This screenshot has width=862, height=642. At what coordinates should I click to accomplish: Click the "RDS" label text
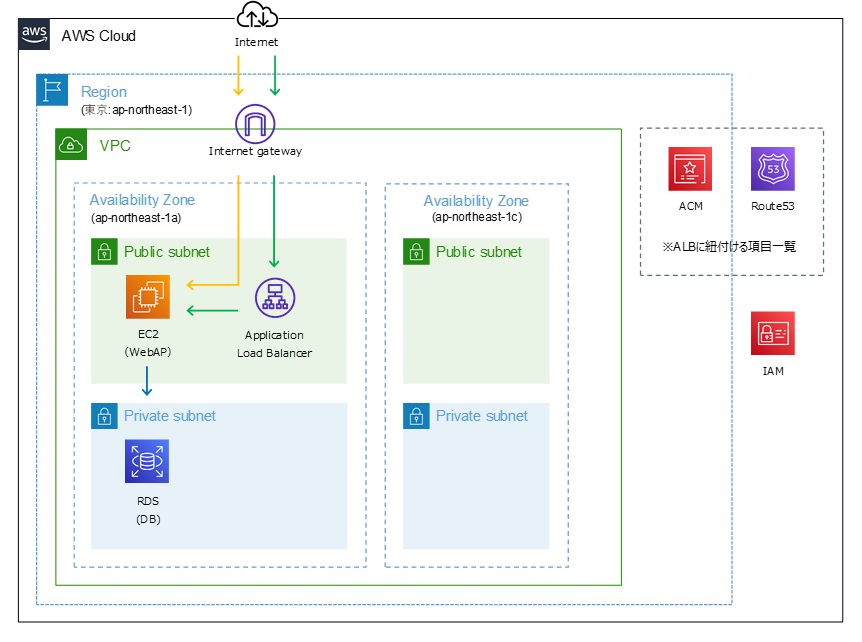click(148, 501)
